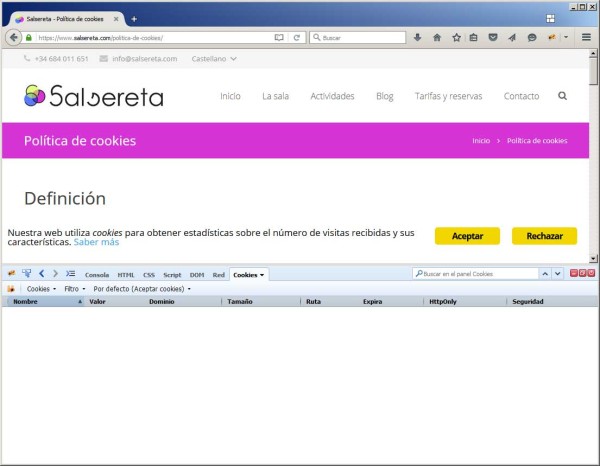Switch to the Consola tab
Screen dimensions: 600x466
coord(97,275)
